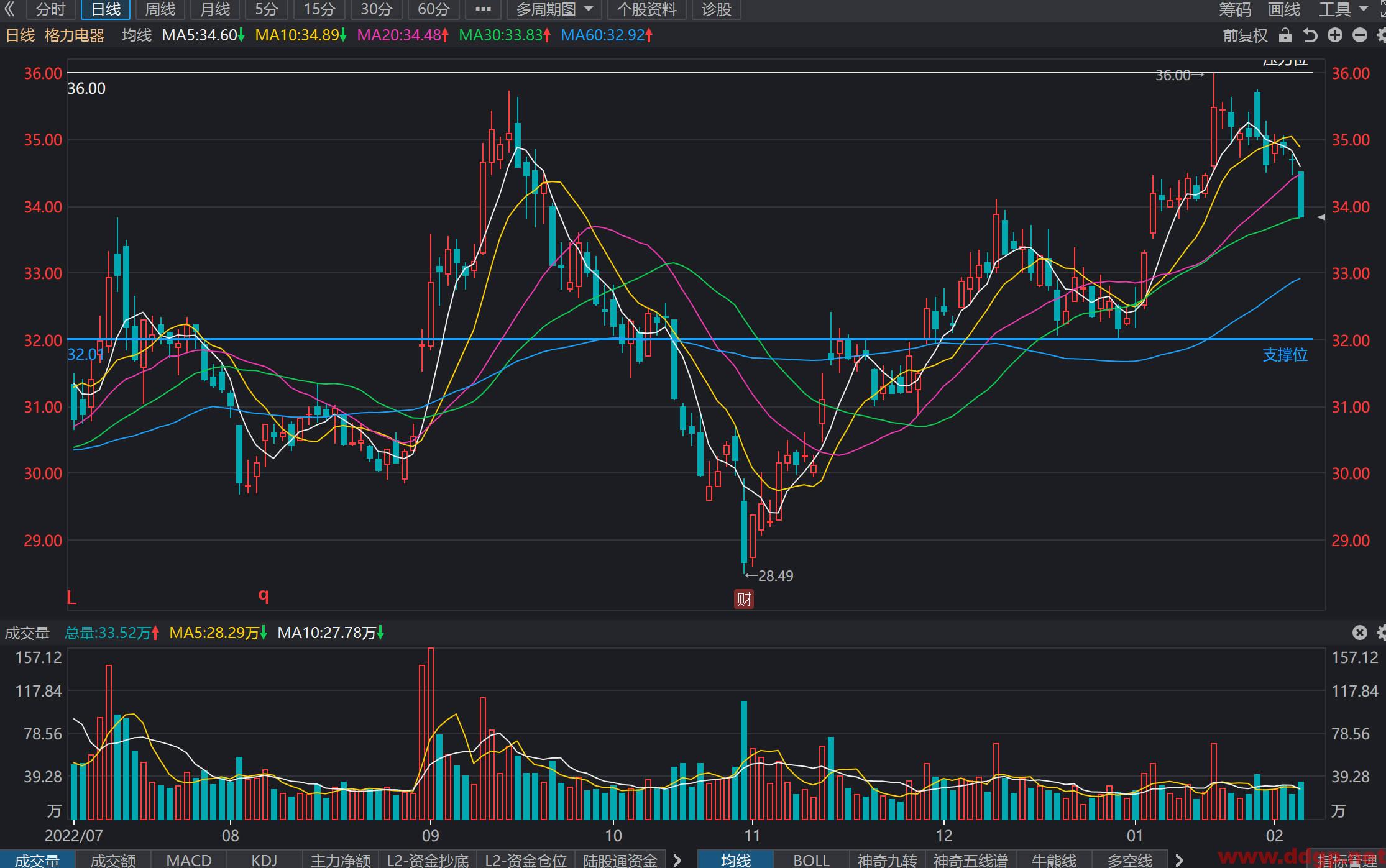
Task: Toggle 前复权 price adjustment mode
Action: click(x=1245, y=35)
